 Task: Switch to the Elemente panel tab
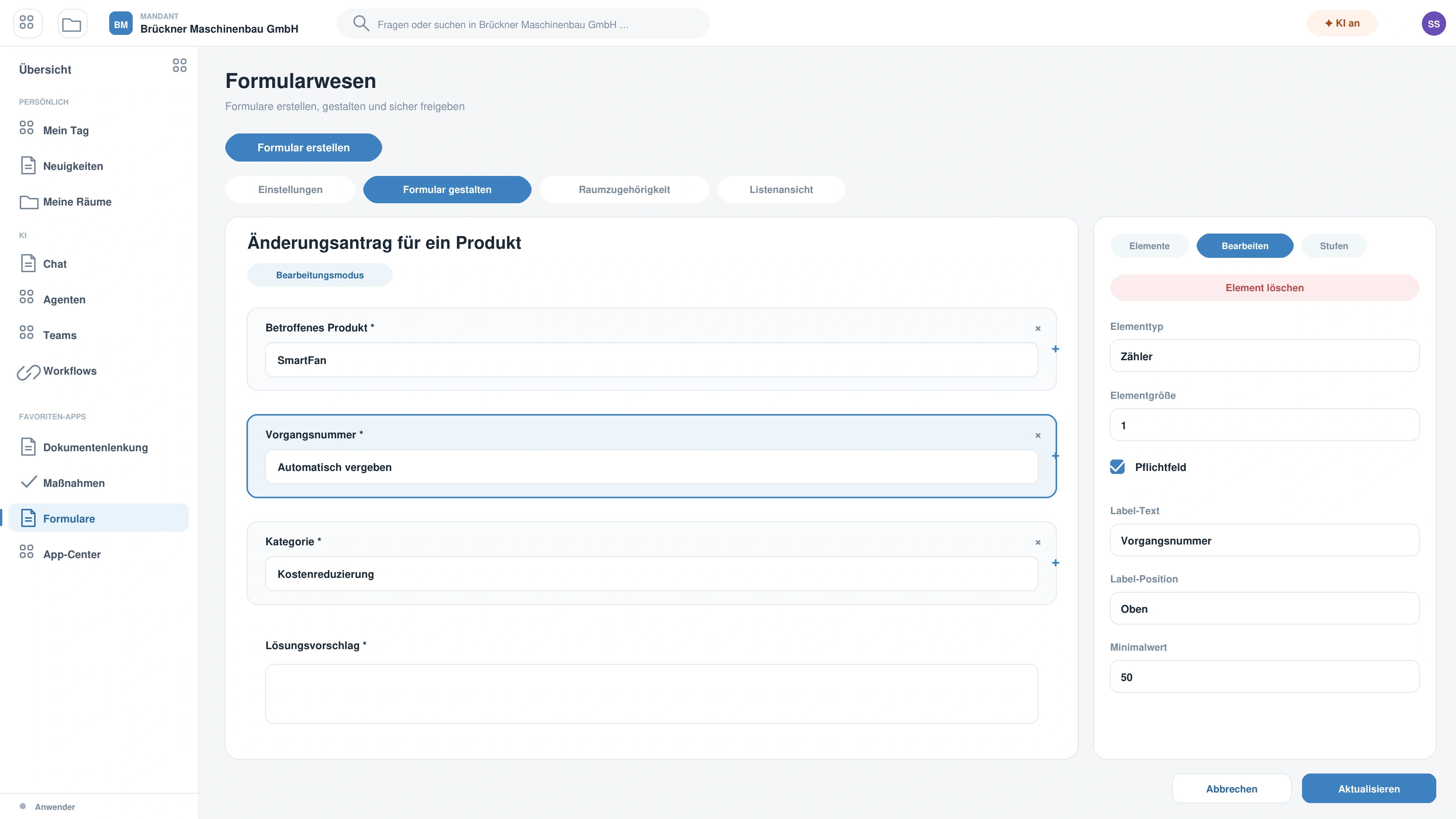tap(1149, 246)
